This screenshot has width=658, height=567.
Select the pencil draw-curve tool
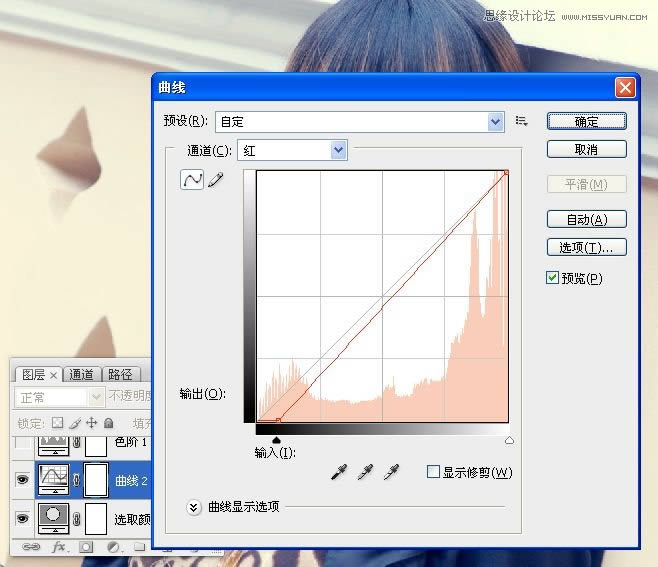pos(215,180)
